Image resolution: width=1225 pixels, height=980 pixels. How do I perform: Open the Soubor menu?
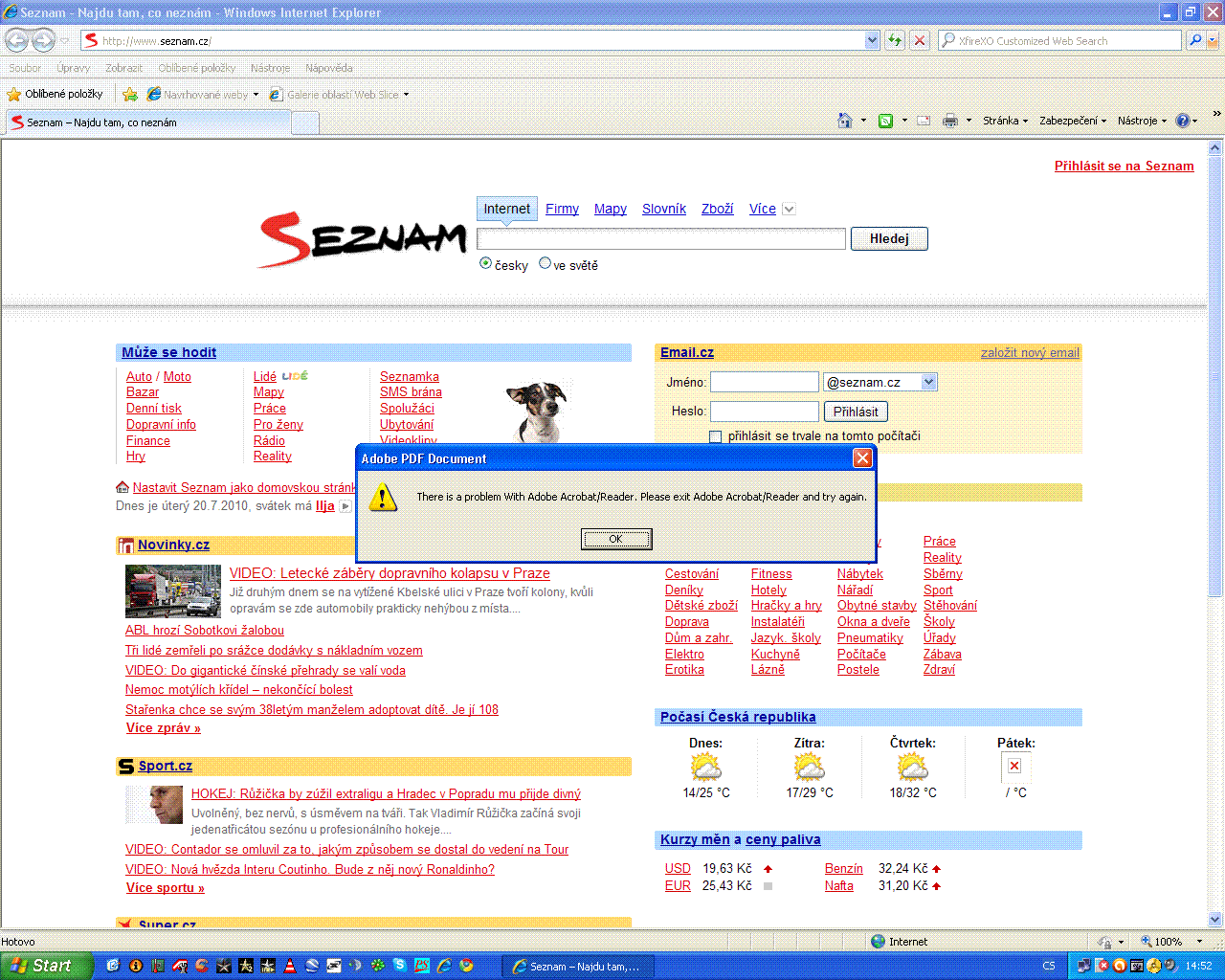click(x=25, y=68)
